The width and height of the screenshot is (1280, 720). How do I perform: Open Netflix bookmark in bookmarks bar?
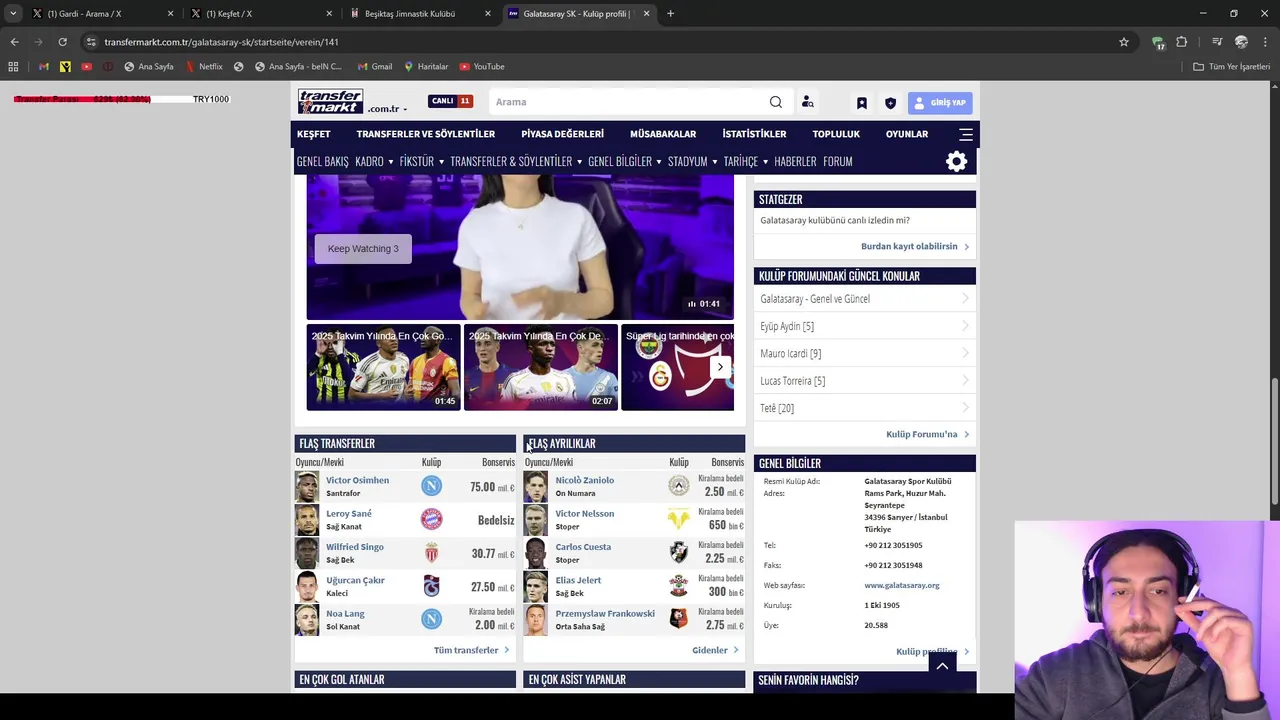click(x=204, y=67)
